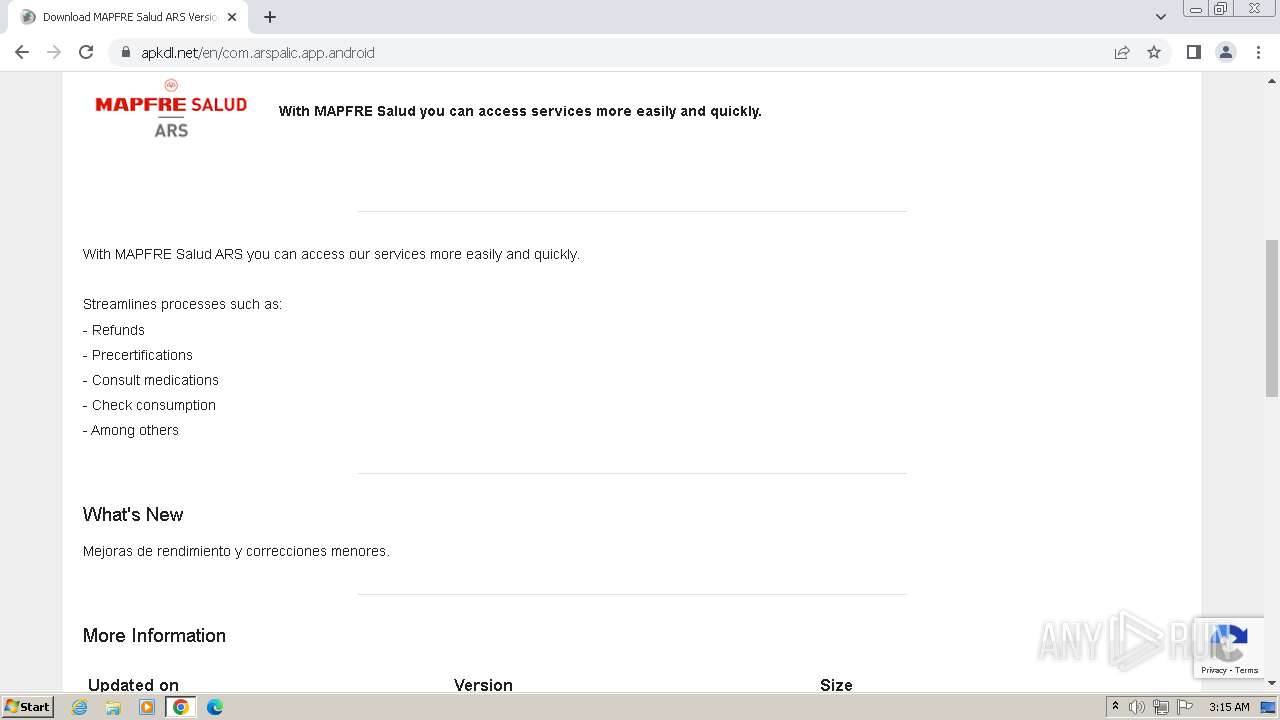The image size is (1280, 720).
Task: Click the More Information heading
Action: pos(154,635)
